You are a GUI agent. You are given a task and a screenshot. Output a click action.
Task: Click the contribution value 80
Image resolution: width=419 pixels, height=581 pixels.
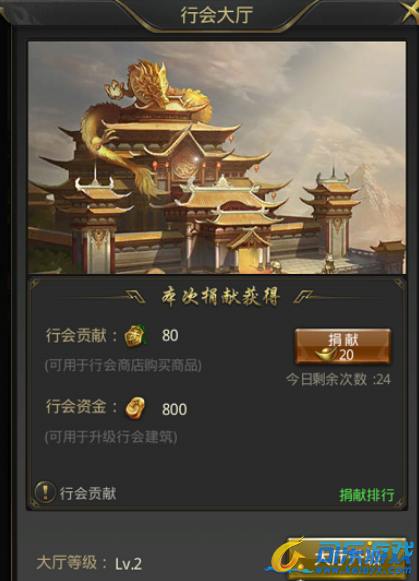coord(170,335)
